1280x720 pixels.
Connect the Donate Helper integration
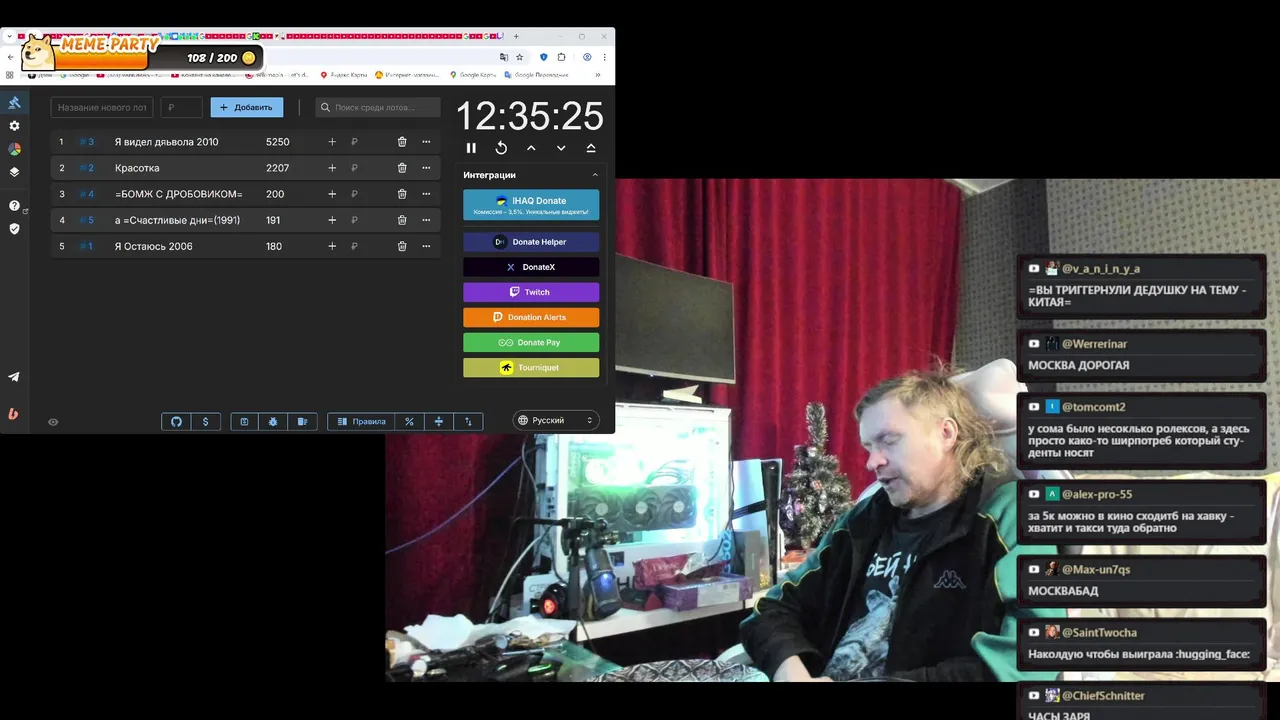click(x=531, y=242)
